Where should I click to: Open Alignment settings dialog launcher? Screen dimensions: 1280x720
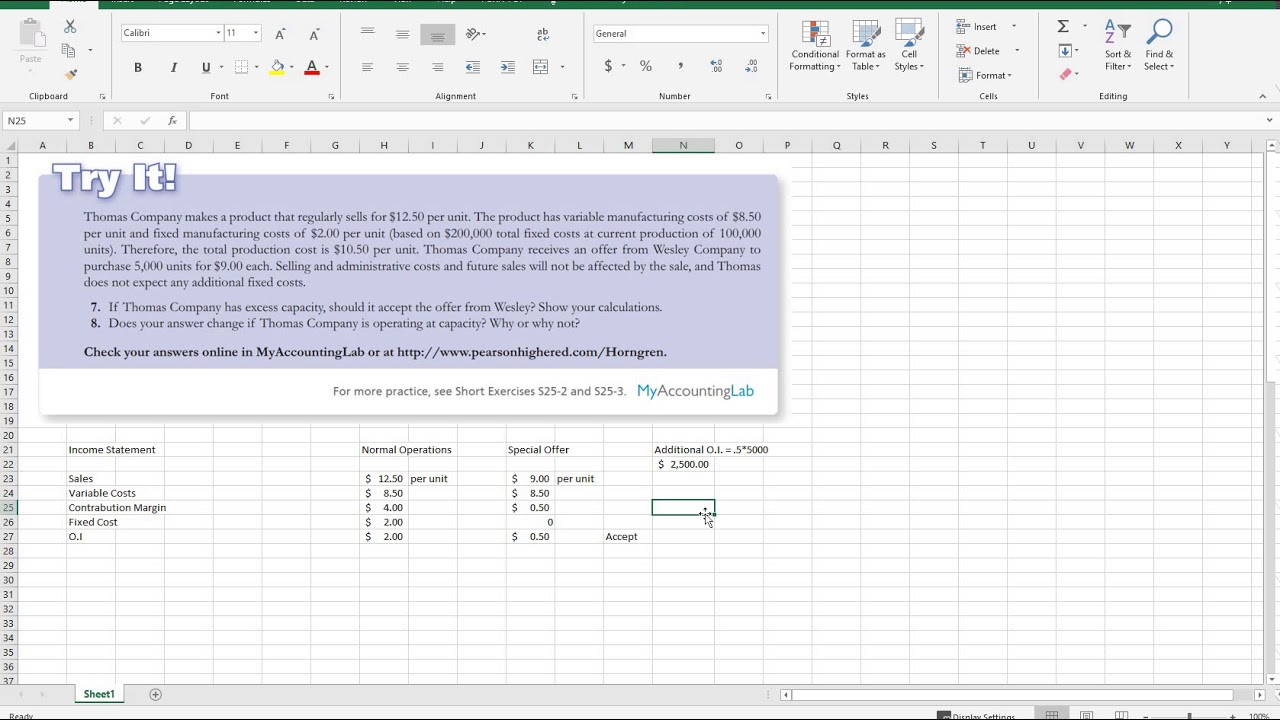(574, 97)
